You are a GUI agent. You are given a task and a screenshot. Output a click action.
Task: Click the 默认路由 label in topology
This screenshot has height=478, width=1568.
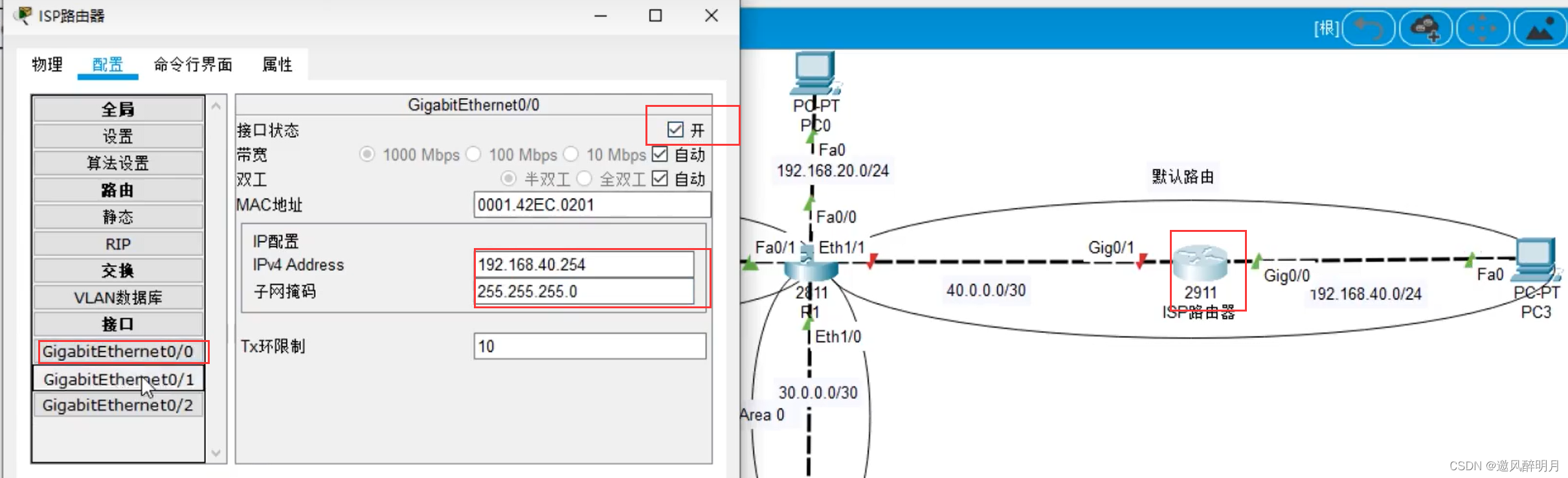(1183, 176)
